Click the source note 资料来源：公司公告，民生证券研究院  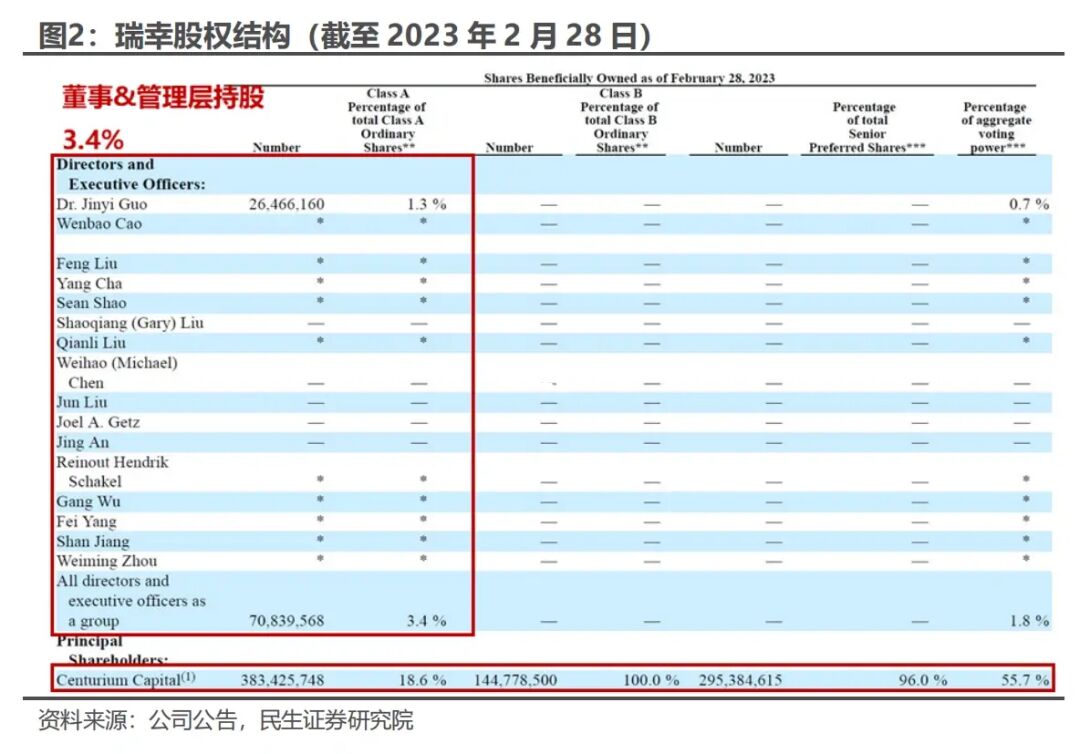pos(226,720)
